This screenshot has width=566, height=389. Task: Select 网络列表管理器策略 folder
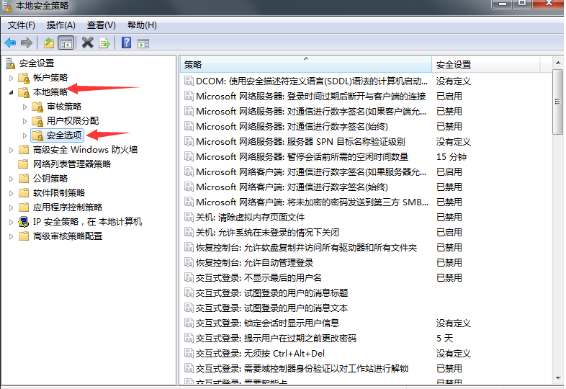pos(72,164)
